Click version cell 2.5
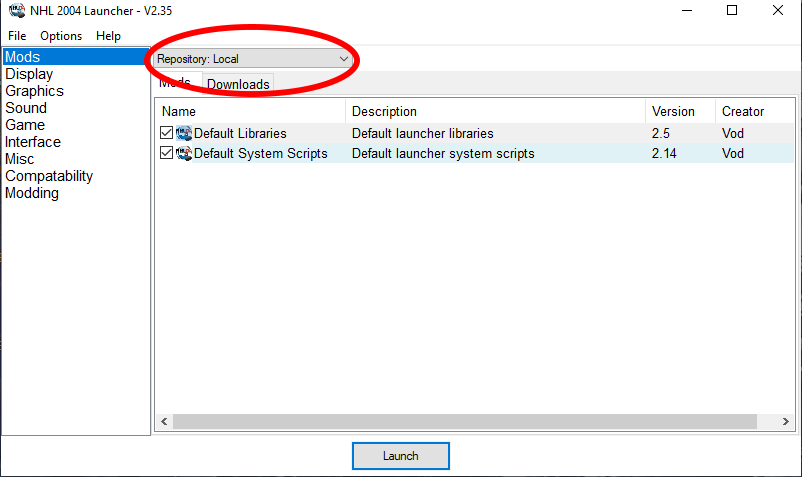802x477 pixels. (660, 133)
